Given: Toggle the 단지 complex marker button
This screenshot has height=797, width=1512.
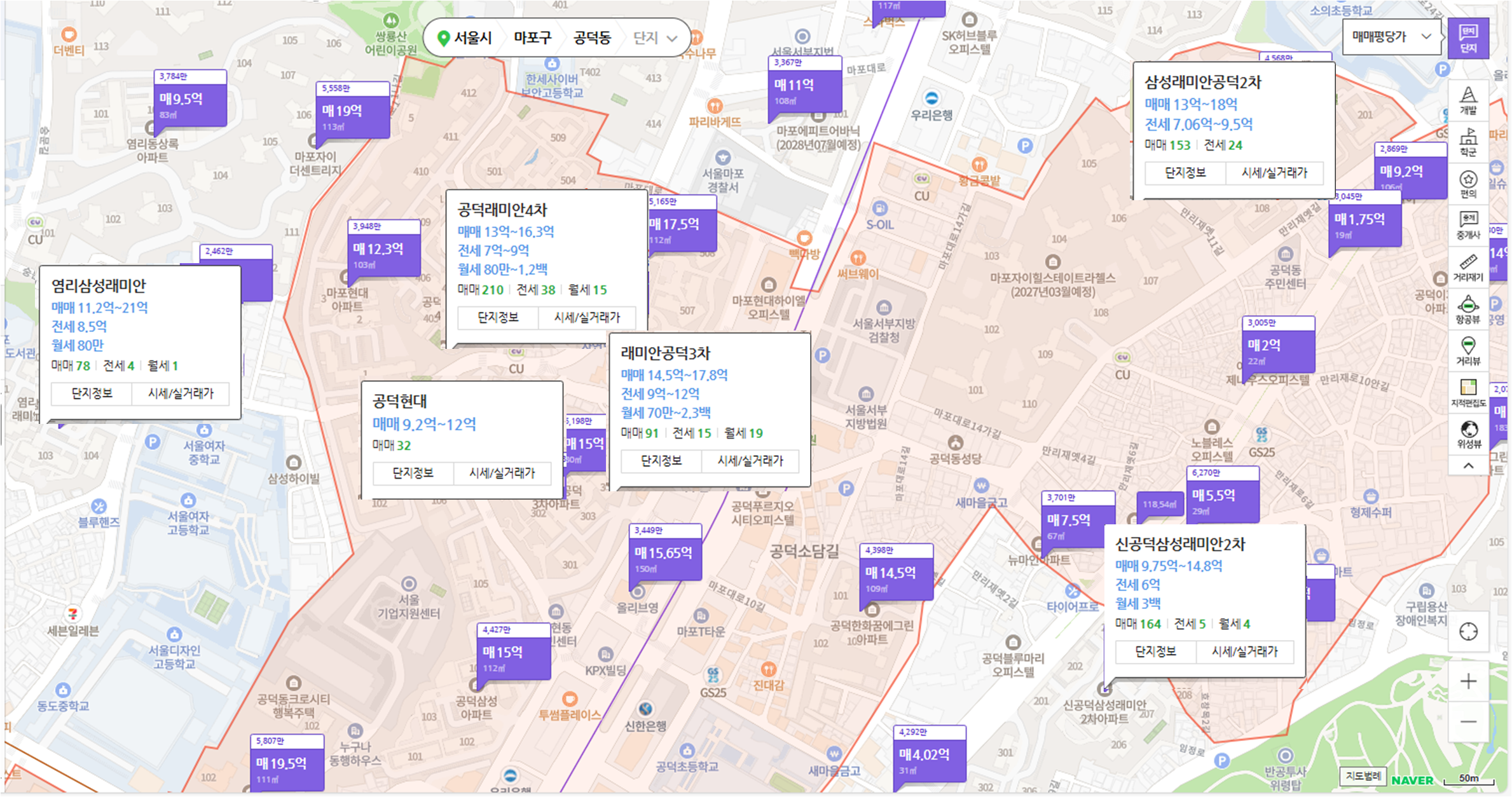Looking at the screenshot, I should 1468,38.
